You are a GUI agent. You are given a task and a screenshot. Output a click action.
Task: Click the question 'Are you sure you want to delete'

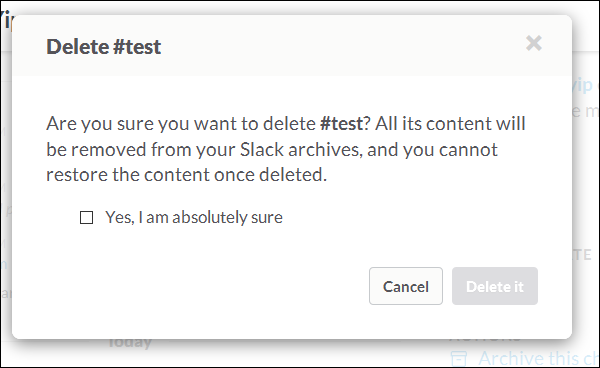pyautogui.click(x=181, y=124)
